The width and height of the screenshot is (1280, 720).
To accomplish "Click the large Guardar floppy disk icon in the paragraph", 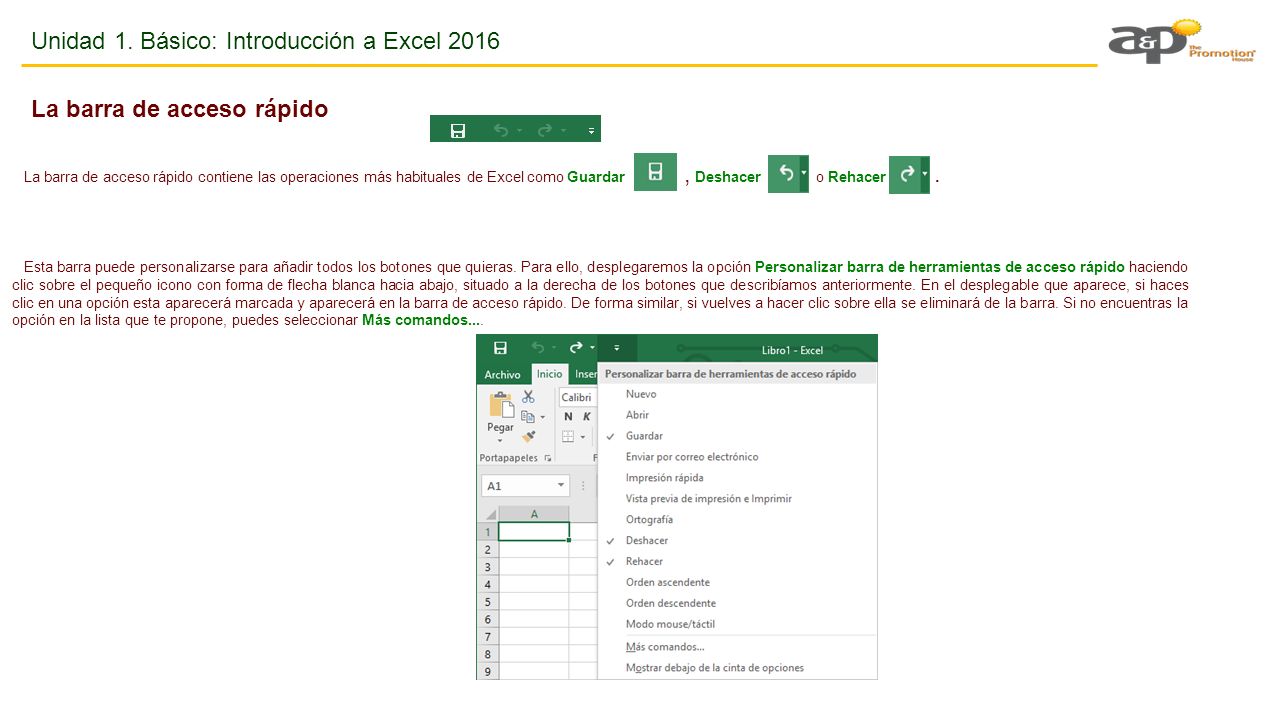I will (x=656, y=172).
